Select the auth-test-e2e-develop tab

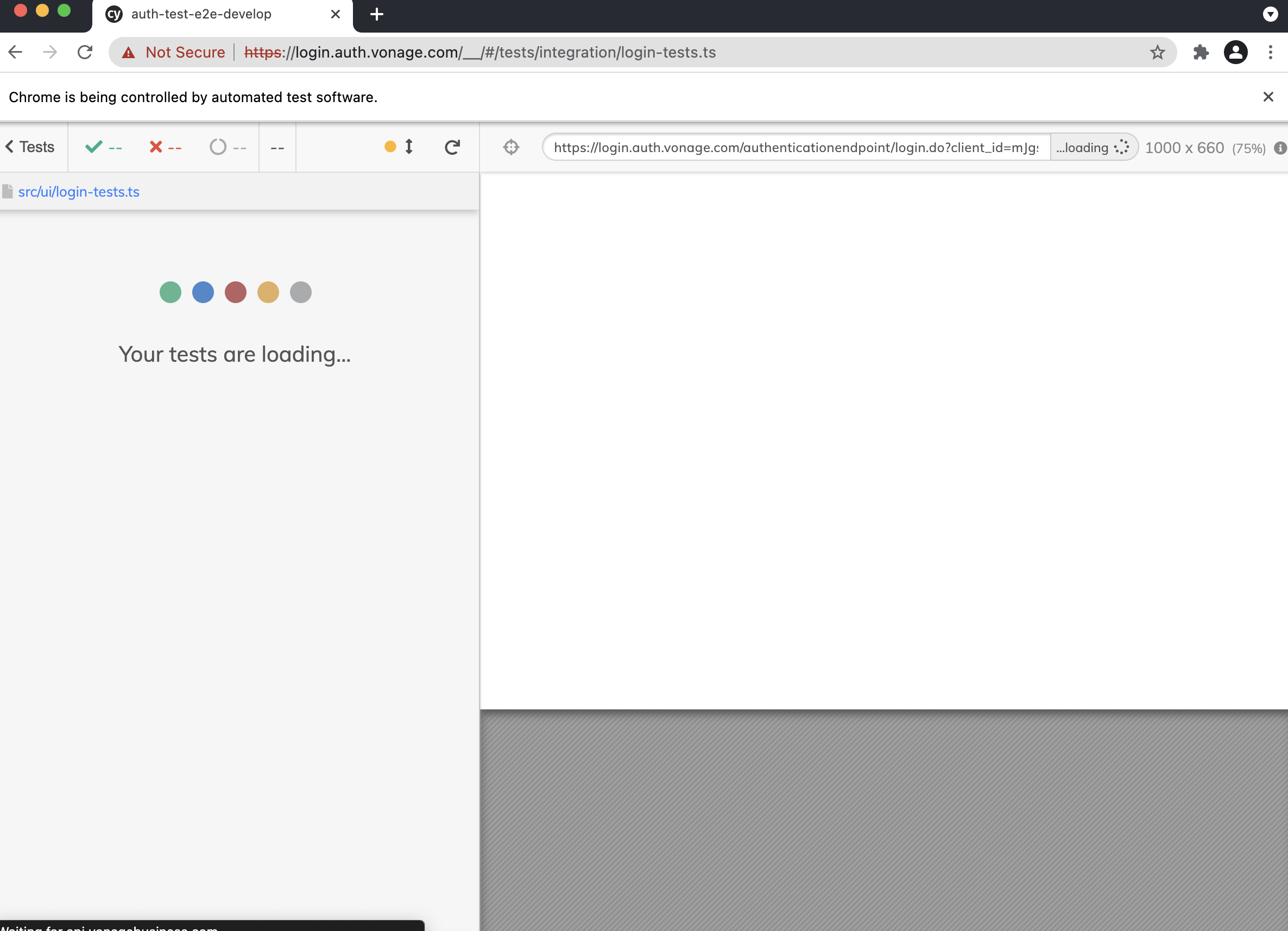201,14
